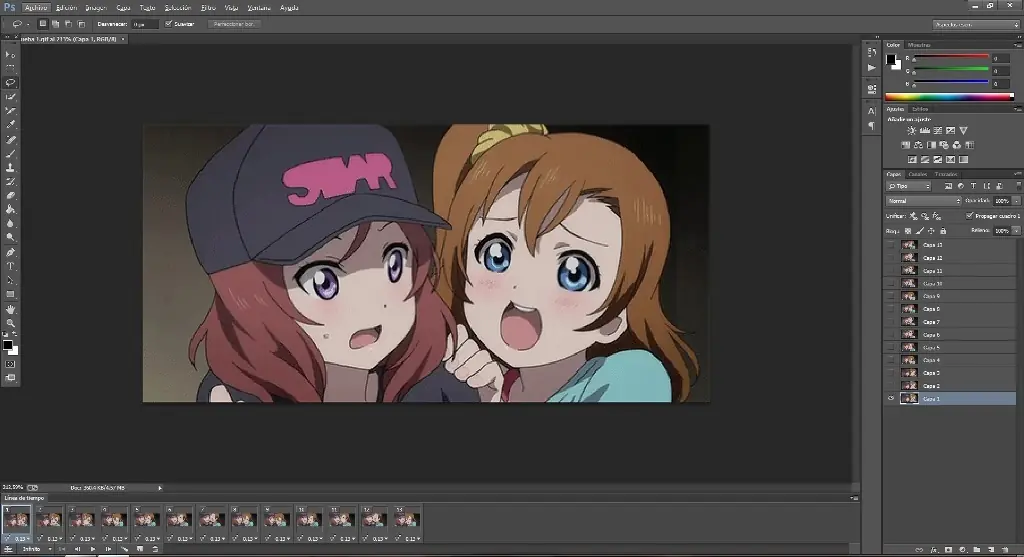Open the blend mode dropdown showing Normal
The width and height of the screenshot is (1024, 557).
tap(923, 201)
